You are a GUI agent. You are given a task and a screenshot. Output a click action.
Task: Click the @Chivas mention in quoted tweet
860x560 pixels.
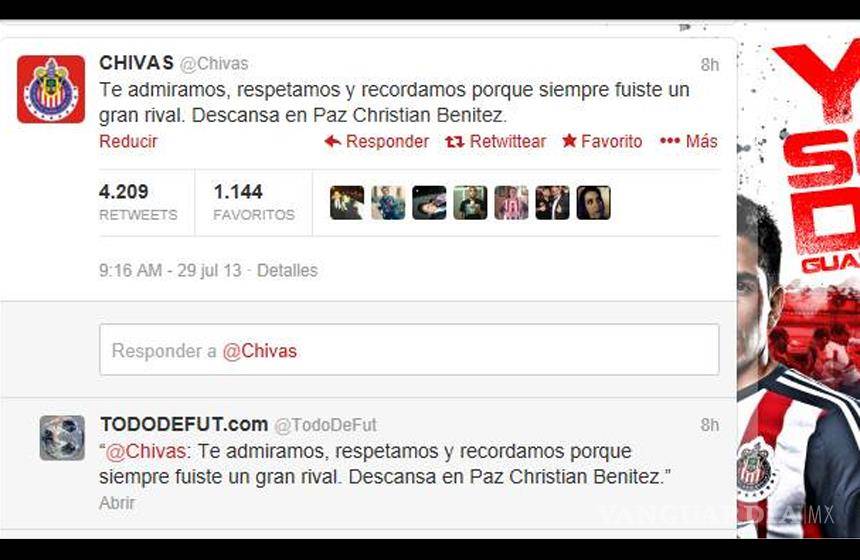click(145, 451)
